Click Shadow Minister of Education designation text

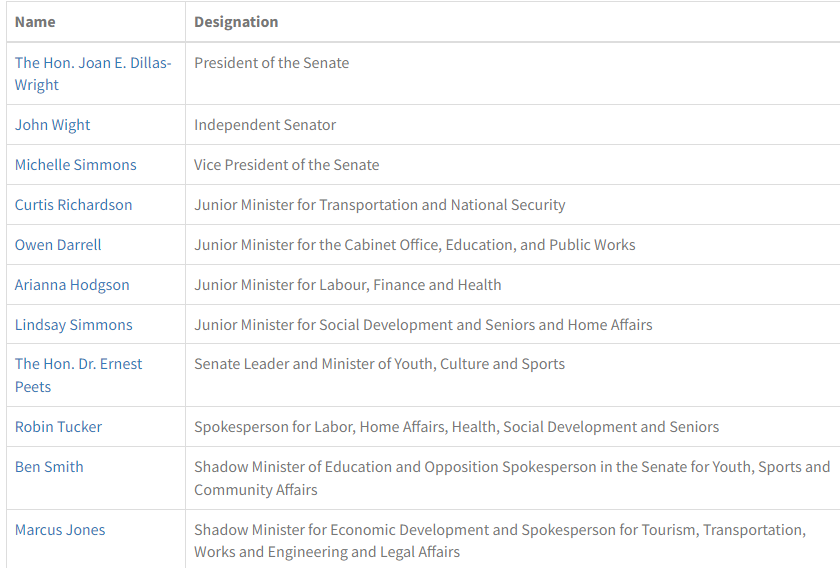511,467
